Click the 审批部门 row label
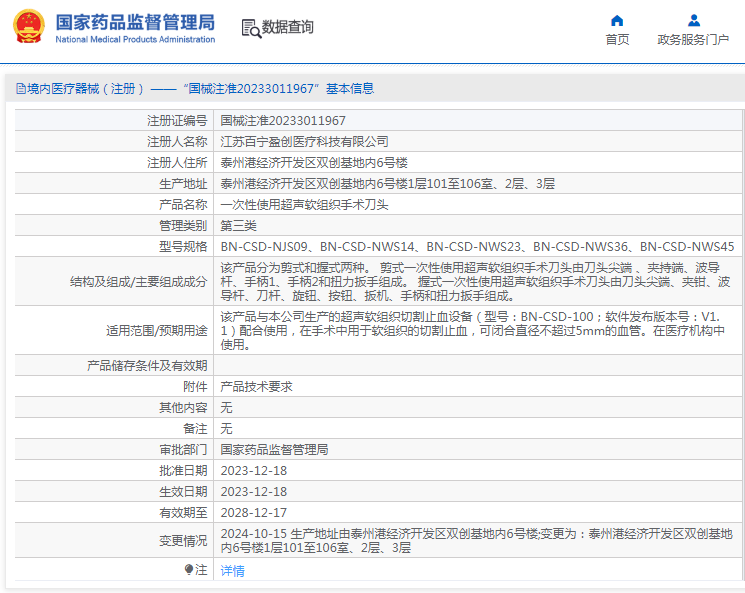 (183, 450)
